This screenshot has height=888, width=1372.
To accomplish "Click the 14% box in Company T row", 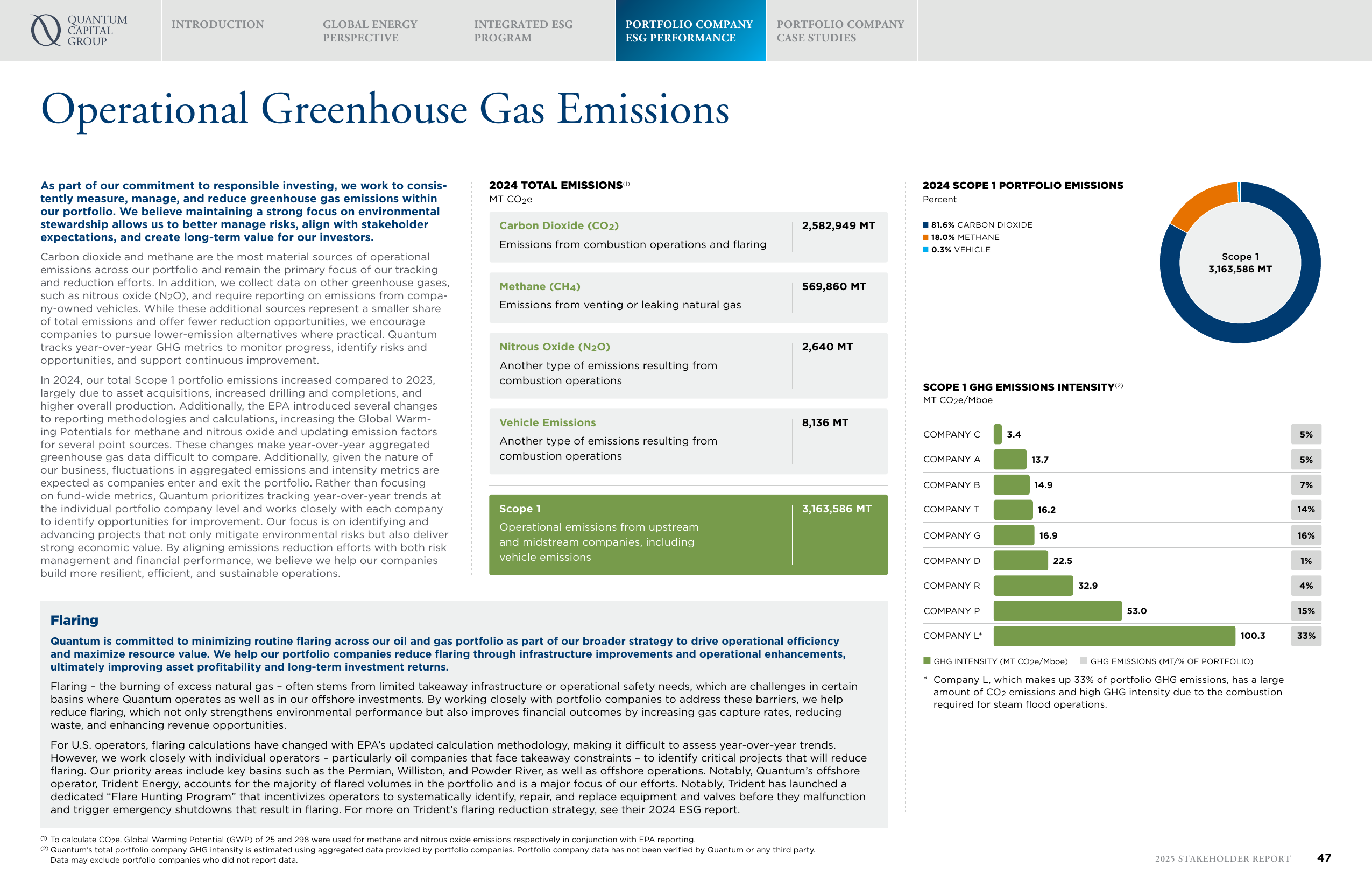I will (1306, 510).
